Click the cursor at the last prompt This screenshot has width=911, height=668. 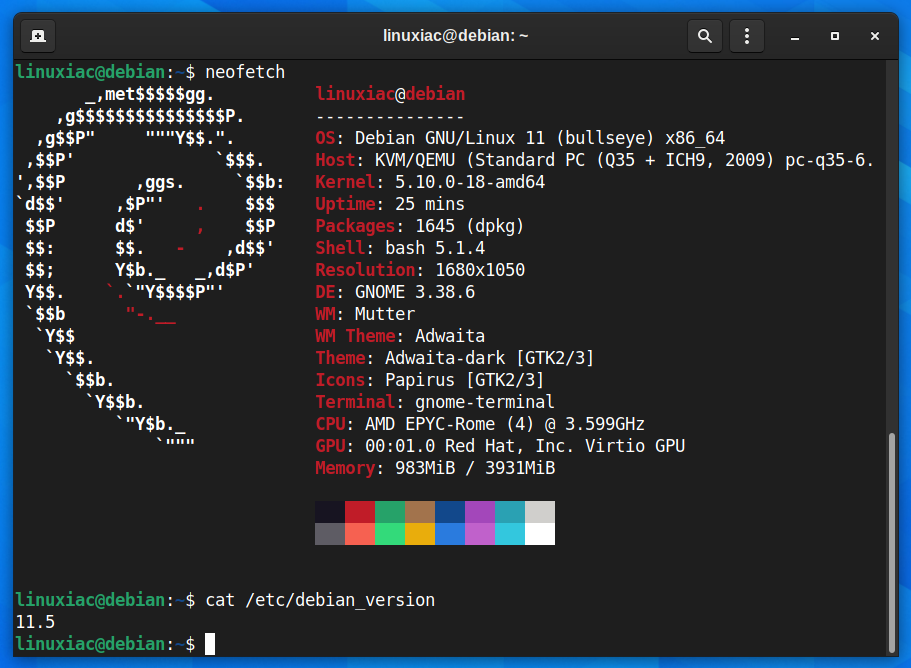(x=210, y=644)
